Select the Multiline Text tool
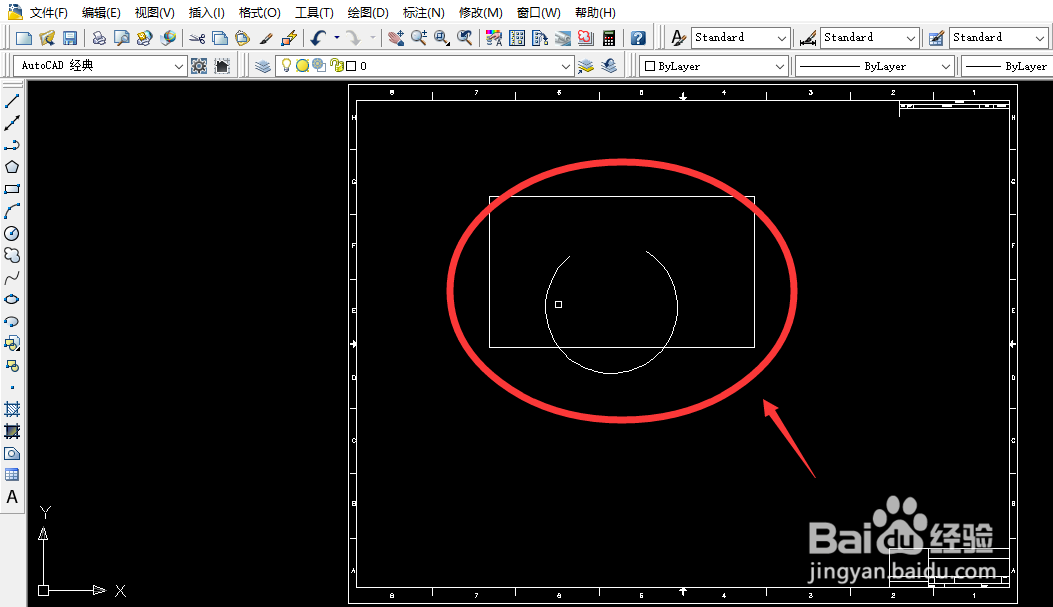This screenshot has width=1053, height=607. tap(12, 497)
